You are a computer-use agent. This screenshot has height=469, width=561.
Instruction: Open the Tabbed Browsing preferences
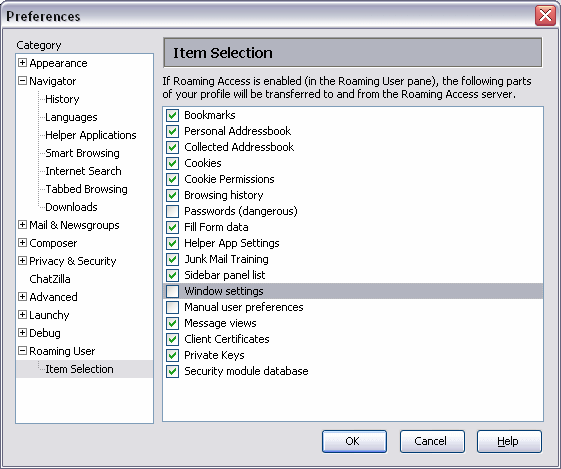pyautogui.click(x=86, y=189)
